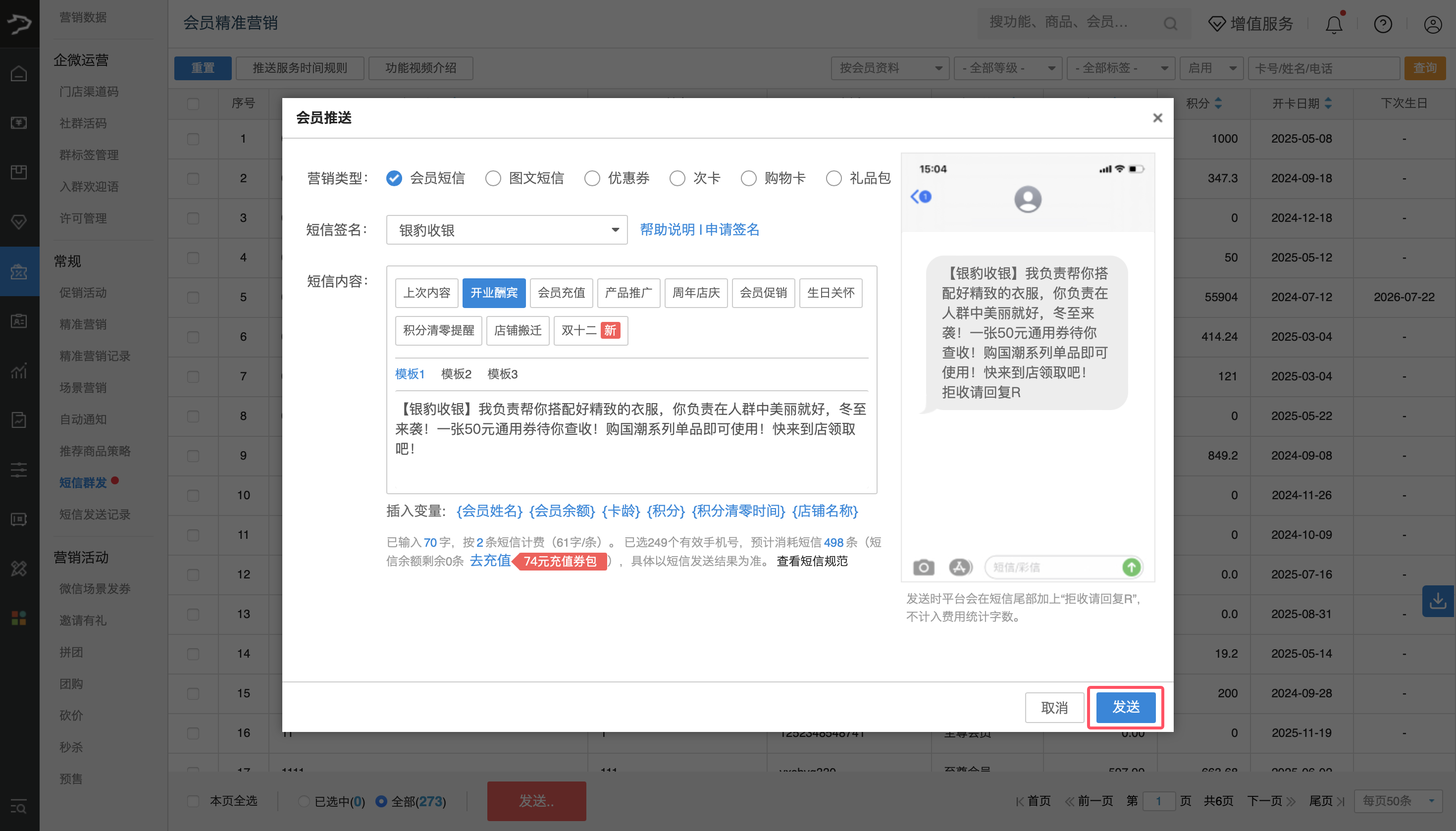Switch to 模板2 template tab
Viewport: 1456px width, 831px height.
coord(456,374)
